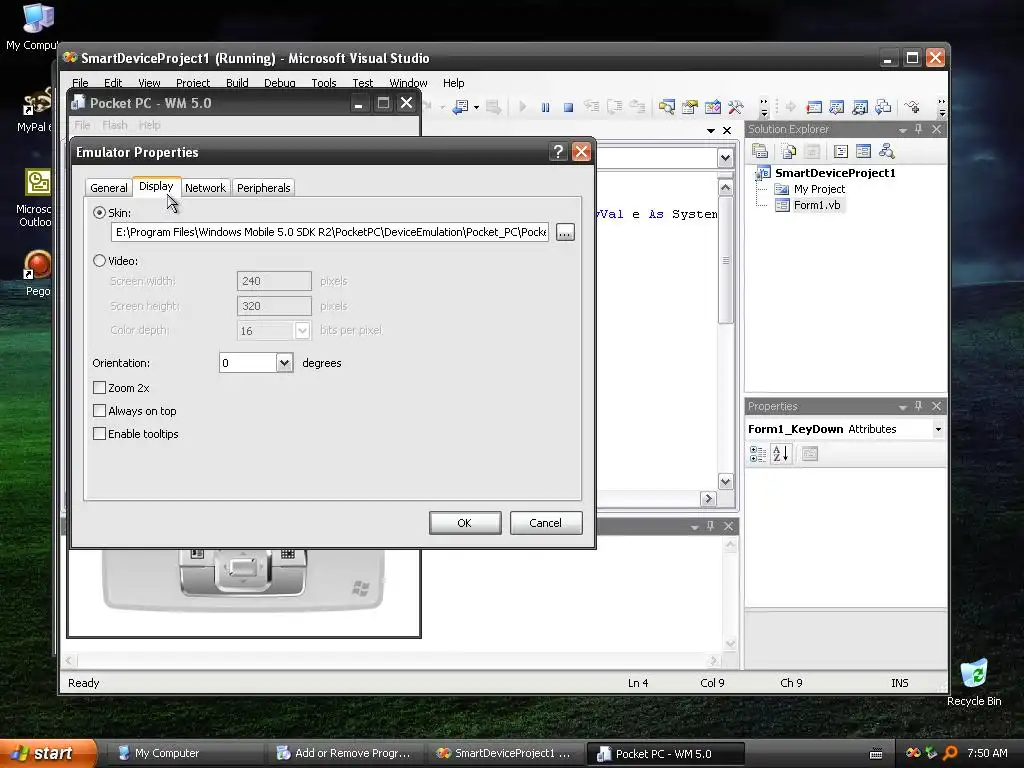Click OK in Emulator Properties
The width and height of the screenshot is (1024, 768).
click(x=464, y=523)
